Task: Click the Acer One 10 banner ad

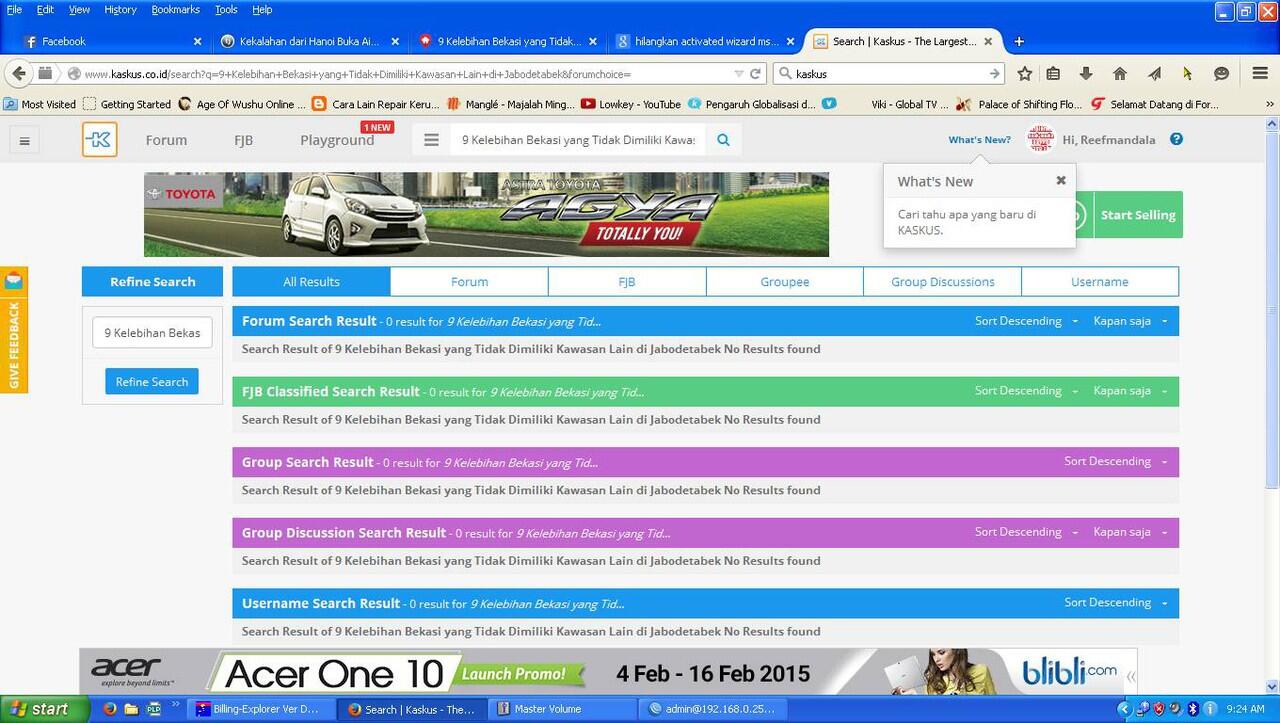Action: click(x=608, y=672)
